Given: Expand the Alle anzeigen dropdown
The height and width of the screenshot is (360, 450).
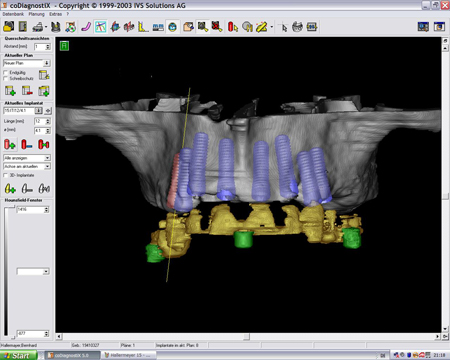Looking at the screenshot, I should pyautogui.click(x=27, y=158).
